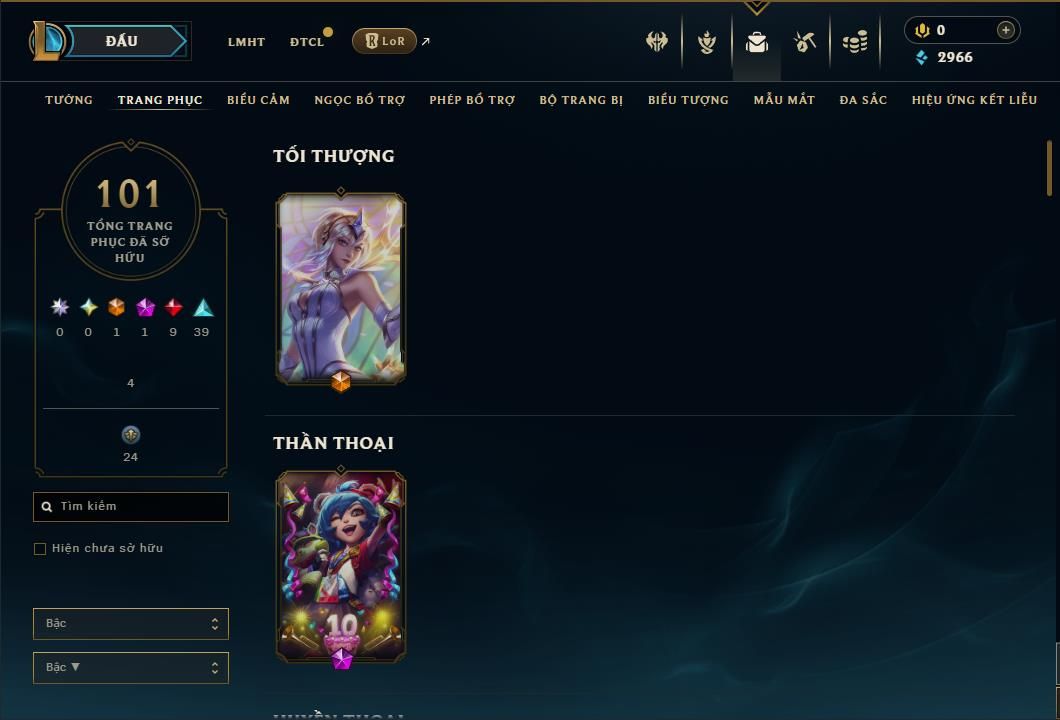Open the ĐTCL game mode

click(307, 42)
